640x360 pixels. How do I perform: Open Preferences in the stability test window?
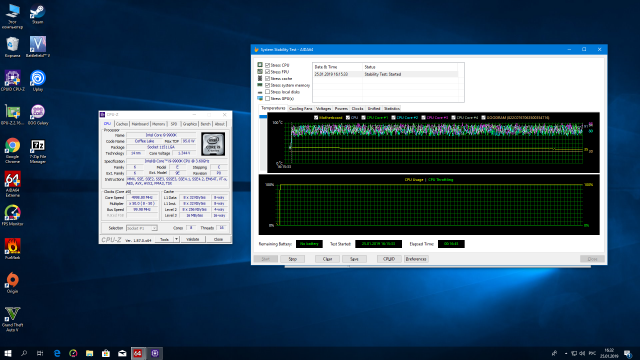pyautogui.click(x=416, y=259)
